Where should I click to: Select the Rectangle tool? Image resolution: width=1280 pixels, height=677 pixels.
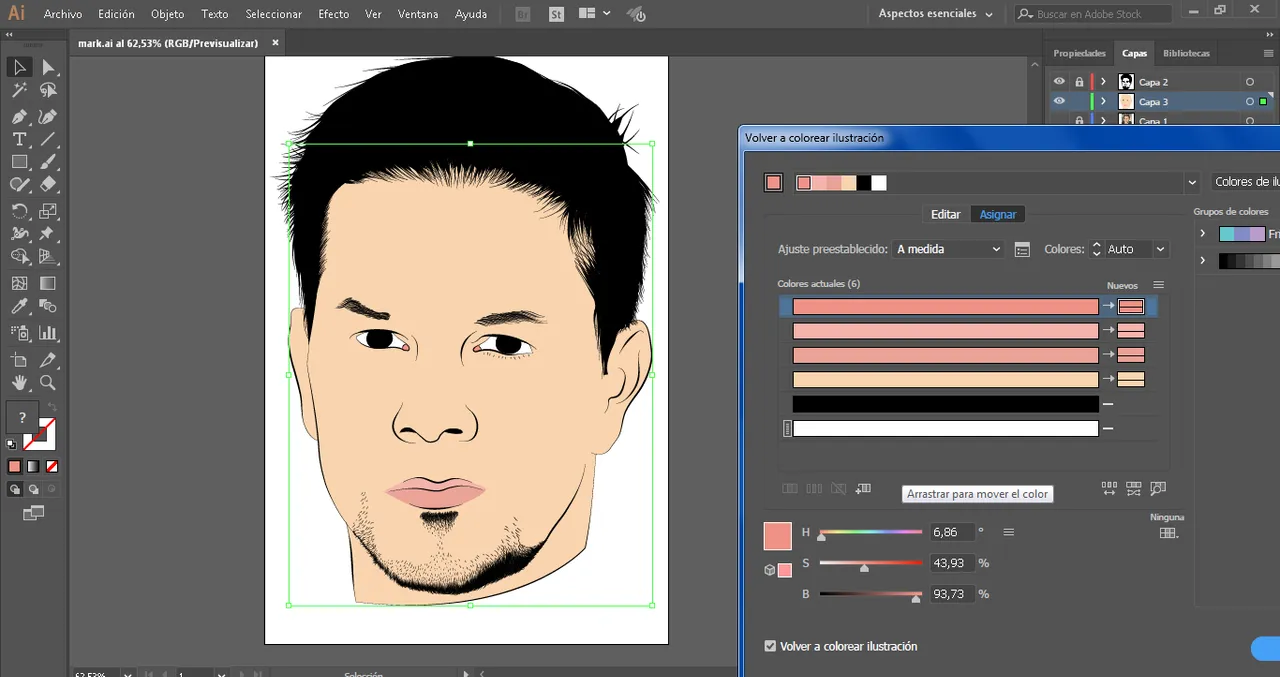coord(19,162)
